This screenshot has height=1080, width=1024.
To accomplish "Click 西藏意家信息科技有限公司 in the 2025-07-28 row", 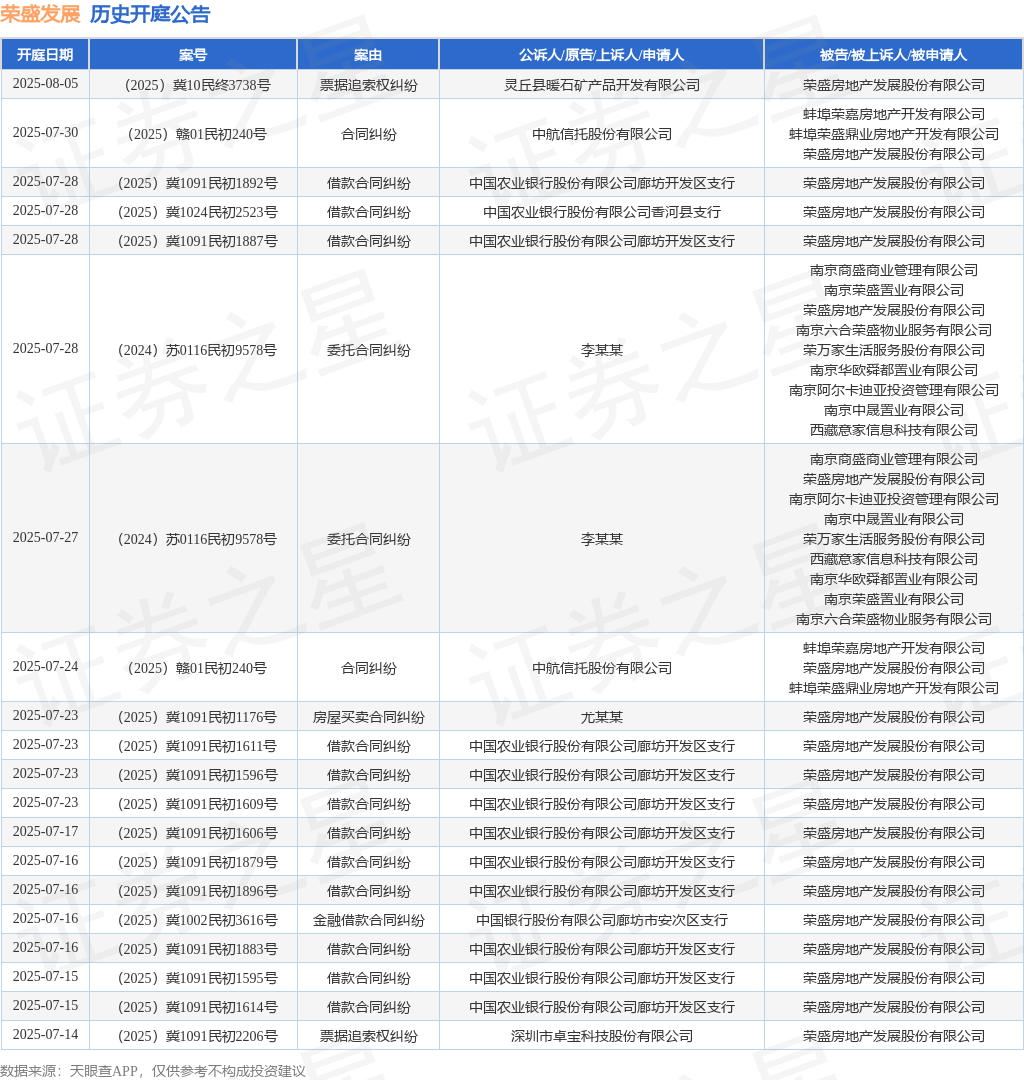I will pyautogui.click(x=894, y=430).
